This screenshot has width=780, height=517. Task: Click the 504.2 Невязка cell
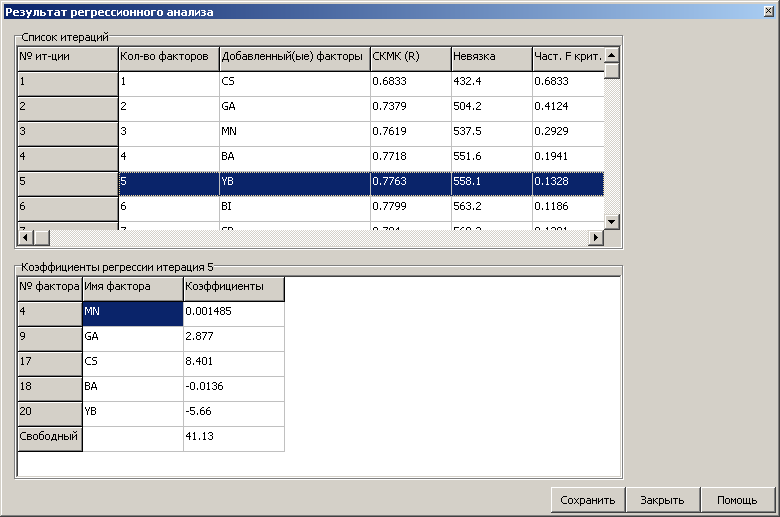point(492,109)
